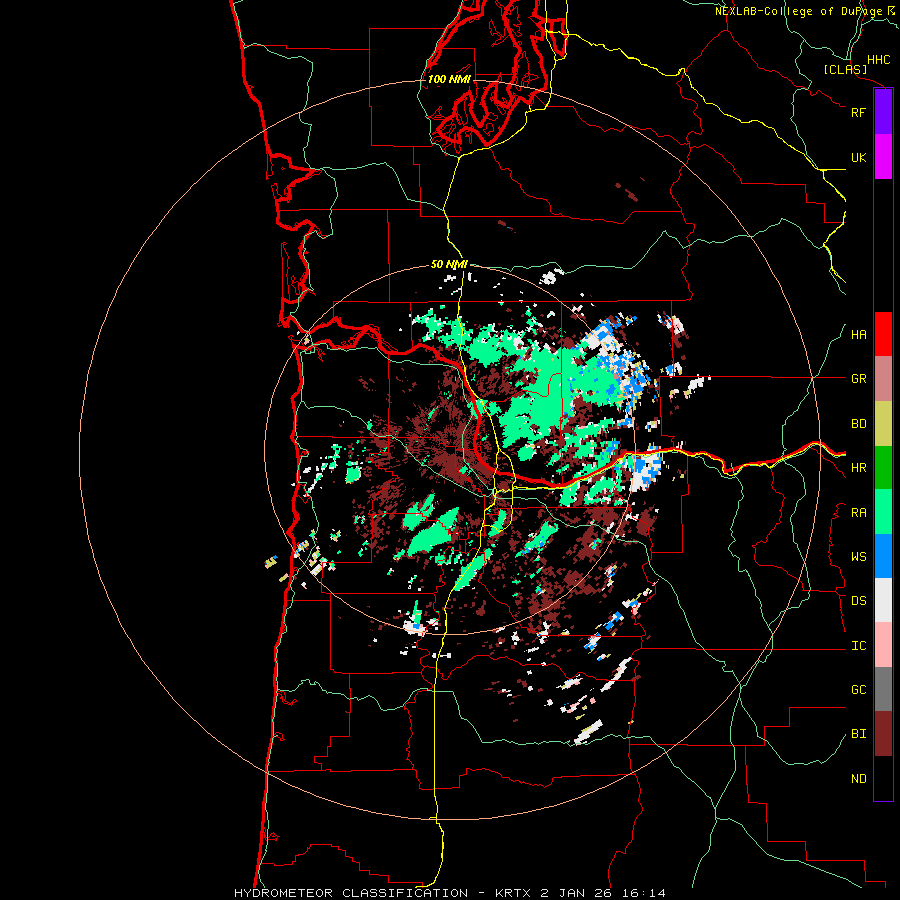Click the 'BI' legend label

click(x=858, y=734)
